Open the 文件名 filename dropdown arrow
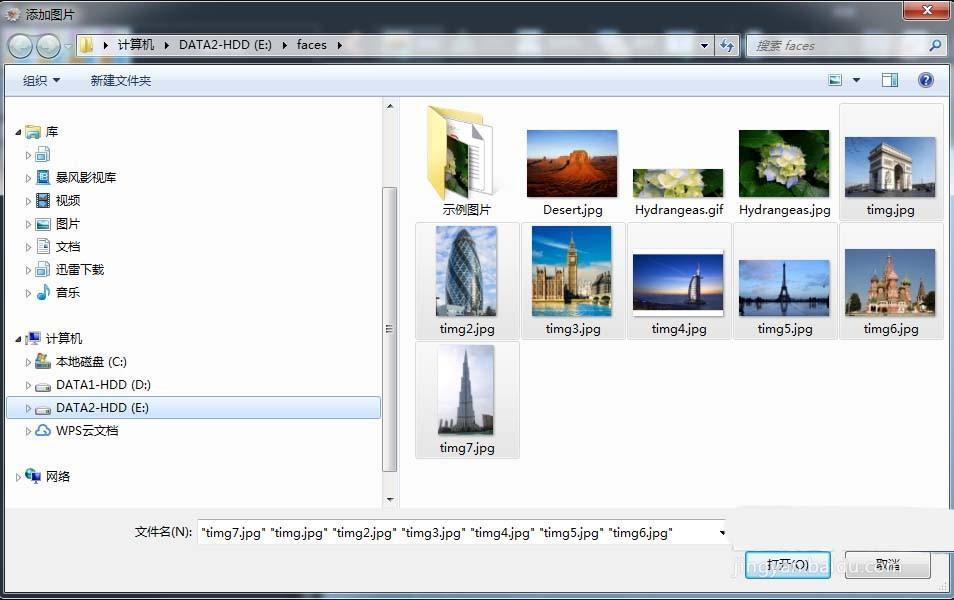This screenshot has height=600, width=954. pyautogui.click(x=723, y=533)
